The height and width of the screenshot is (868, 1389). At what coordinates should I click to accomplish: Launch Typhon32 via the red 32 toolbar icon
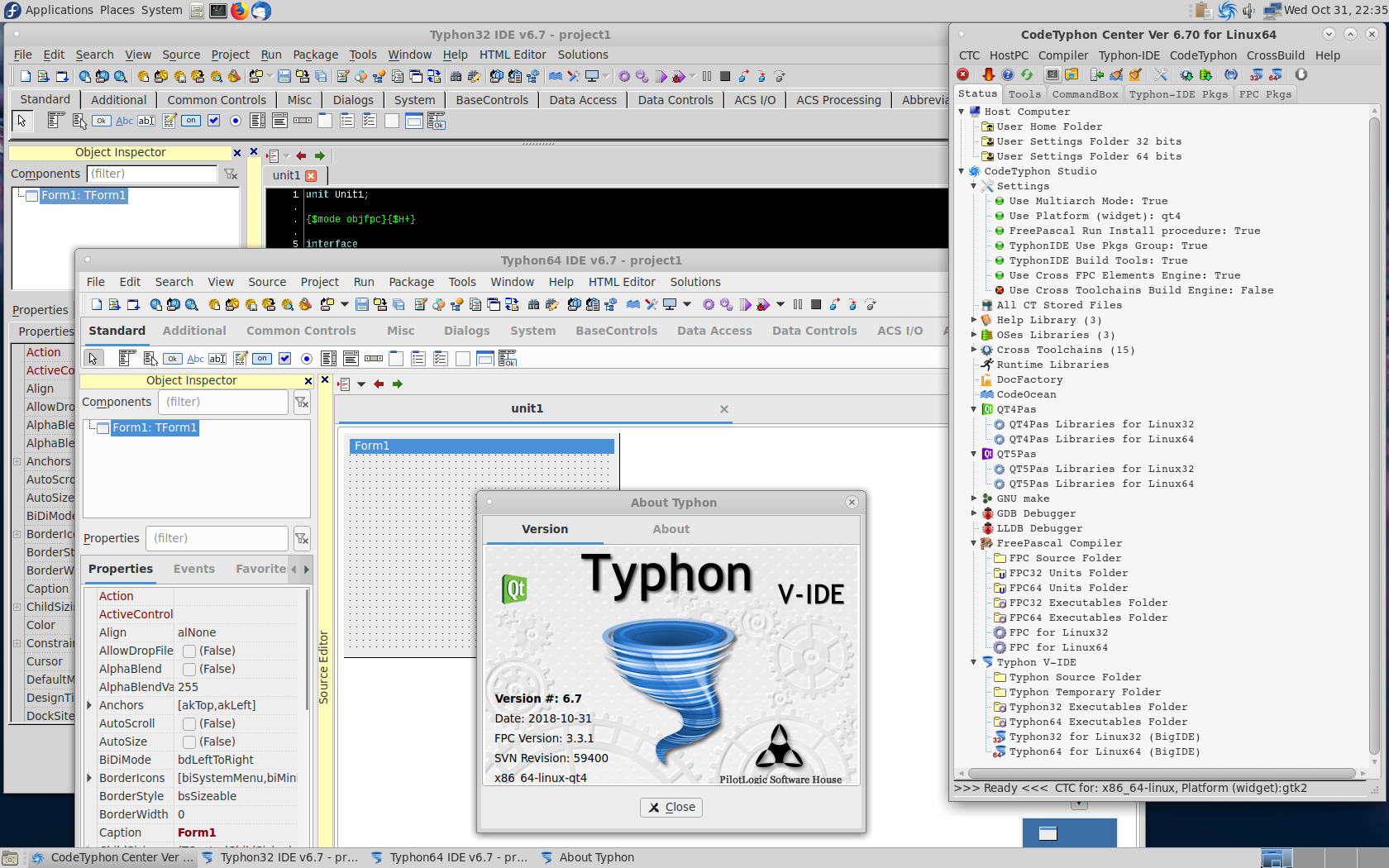[x=1256, y=74]
